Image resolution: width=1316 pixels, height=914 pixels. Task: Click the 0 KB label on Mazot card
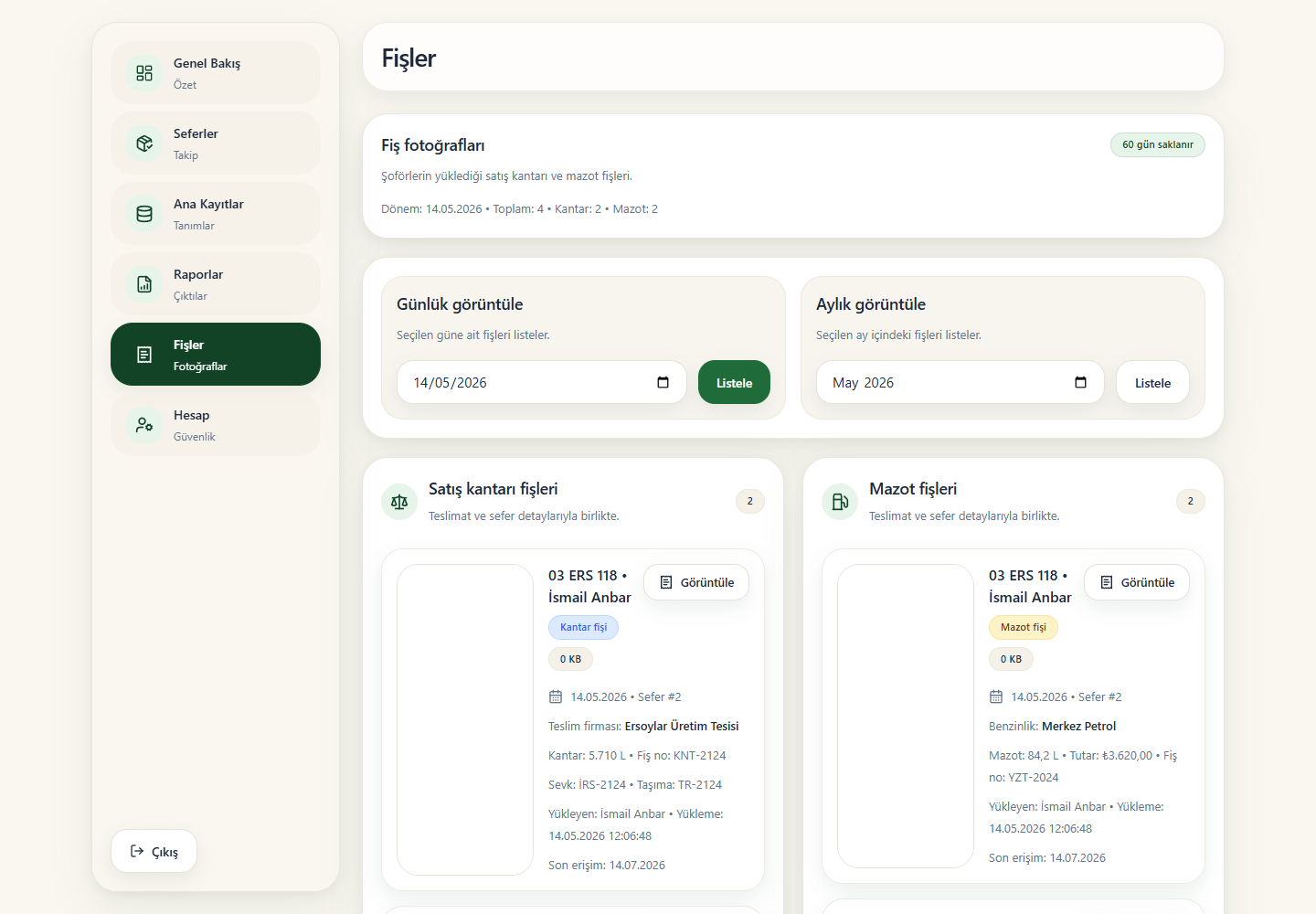pos(1011,659)
